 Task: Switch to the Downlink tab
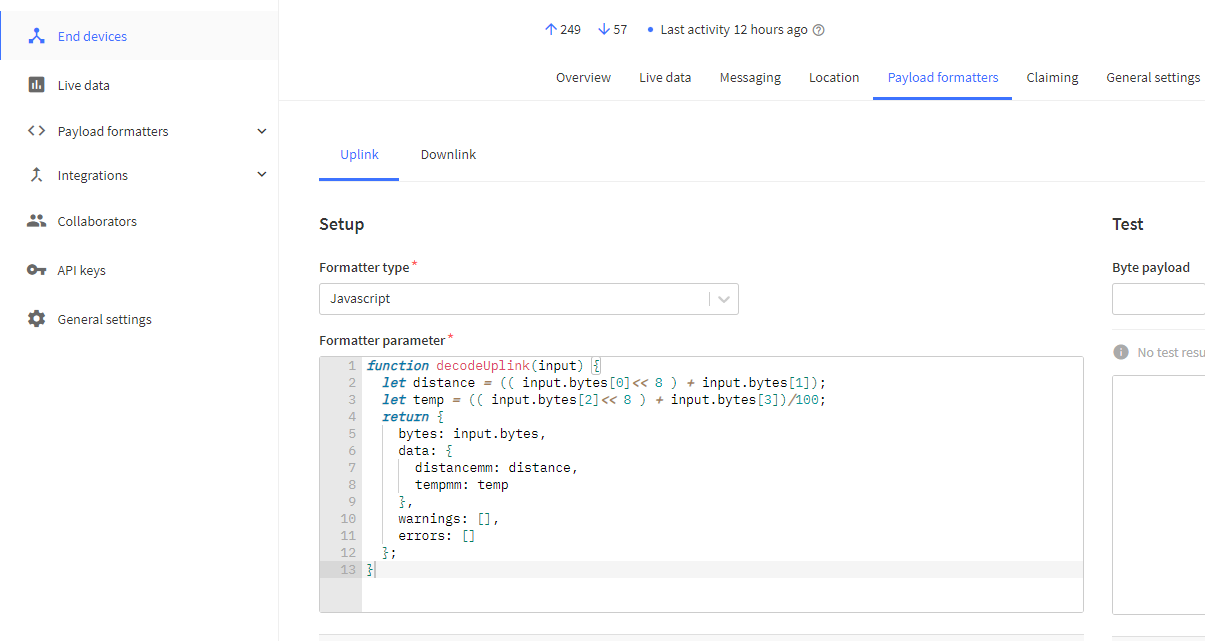(x=448, y=155)
